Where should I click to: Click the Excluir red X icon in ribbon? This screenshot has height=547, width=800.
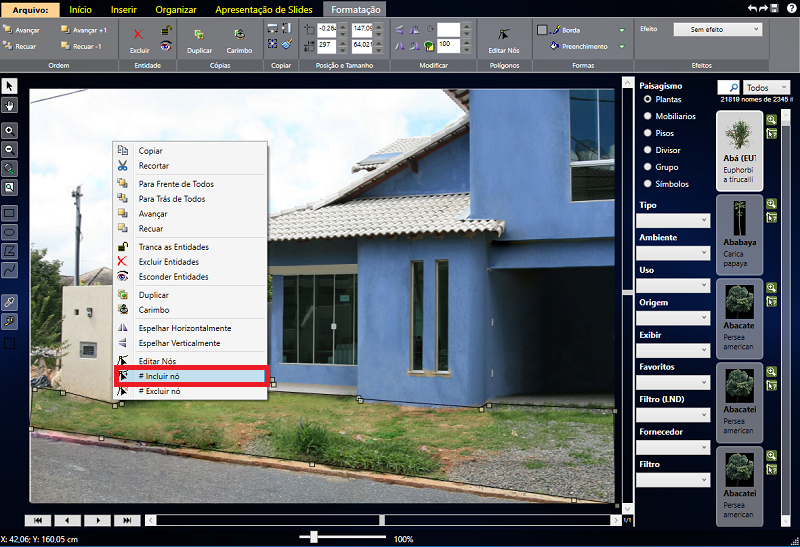point(138,33)
